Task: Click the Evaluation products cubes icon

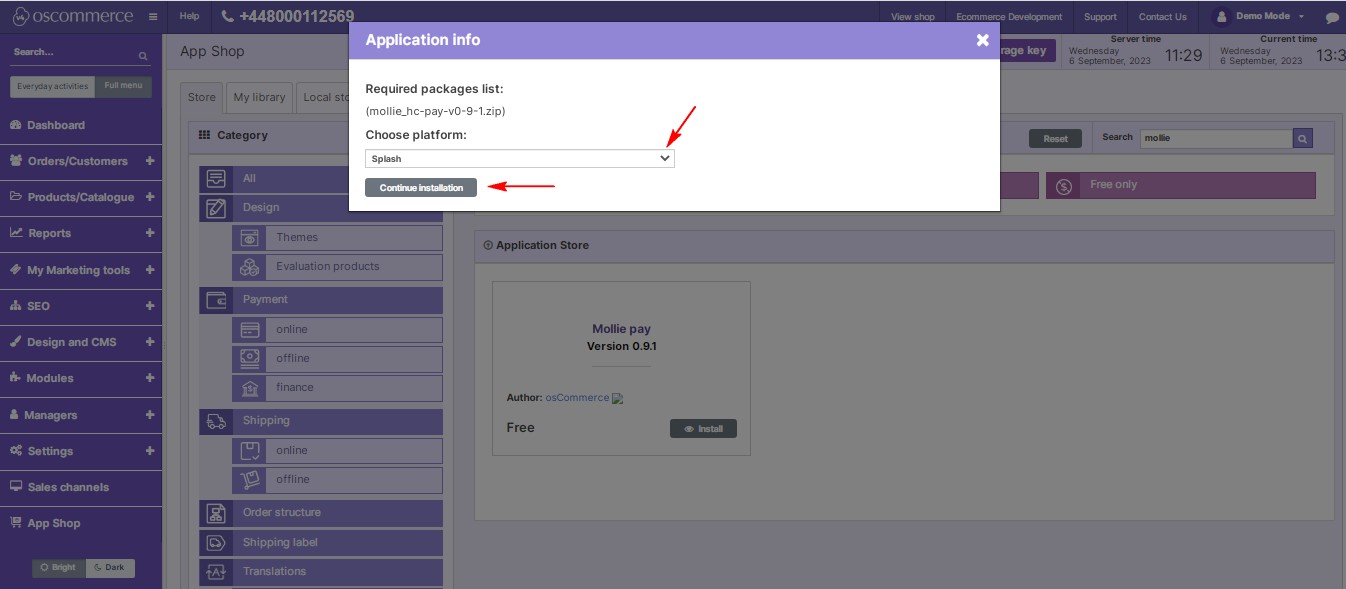Action: pos(249,267)
